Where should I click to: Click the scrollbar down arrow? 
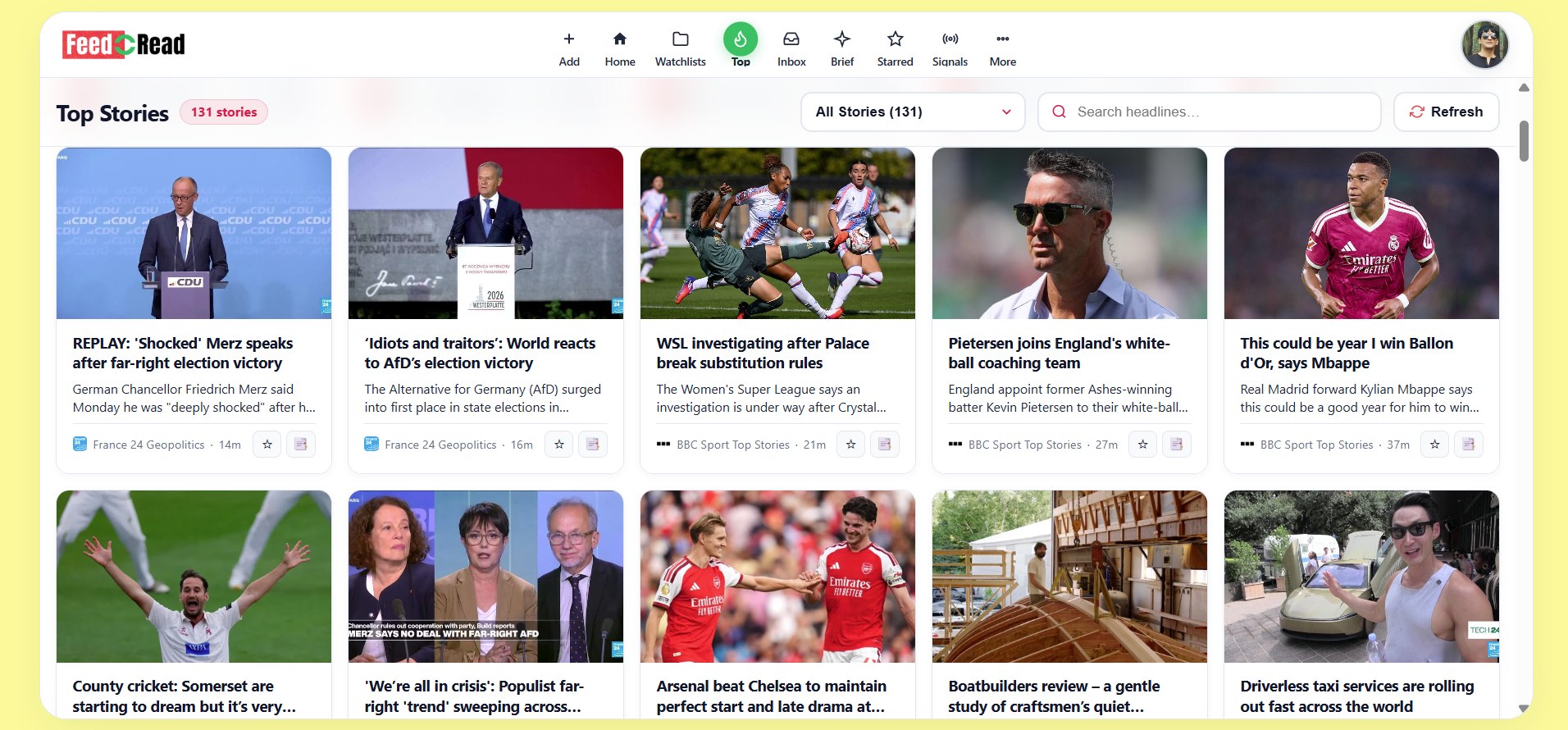point(1524,708)
